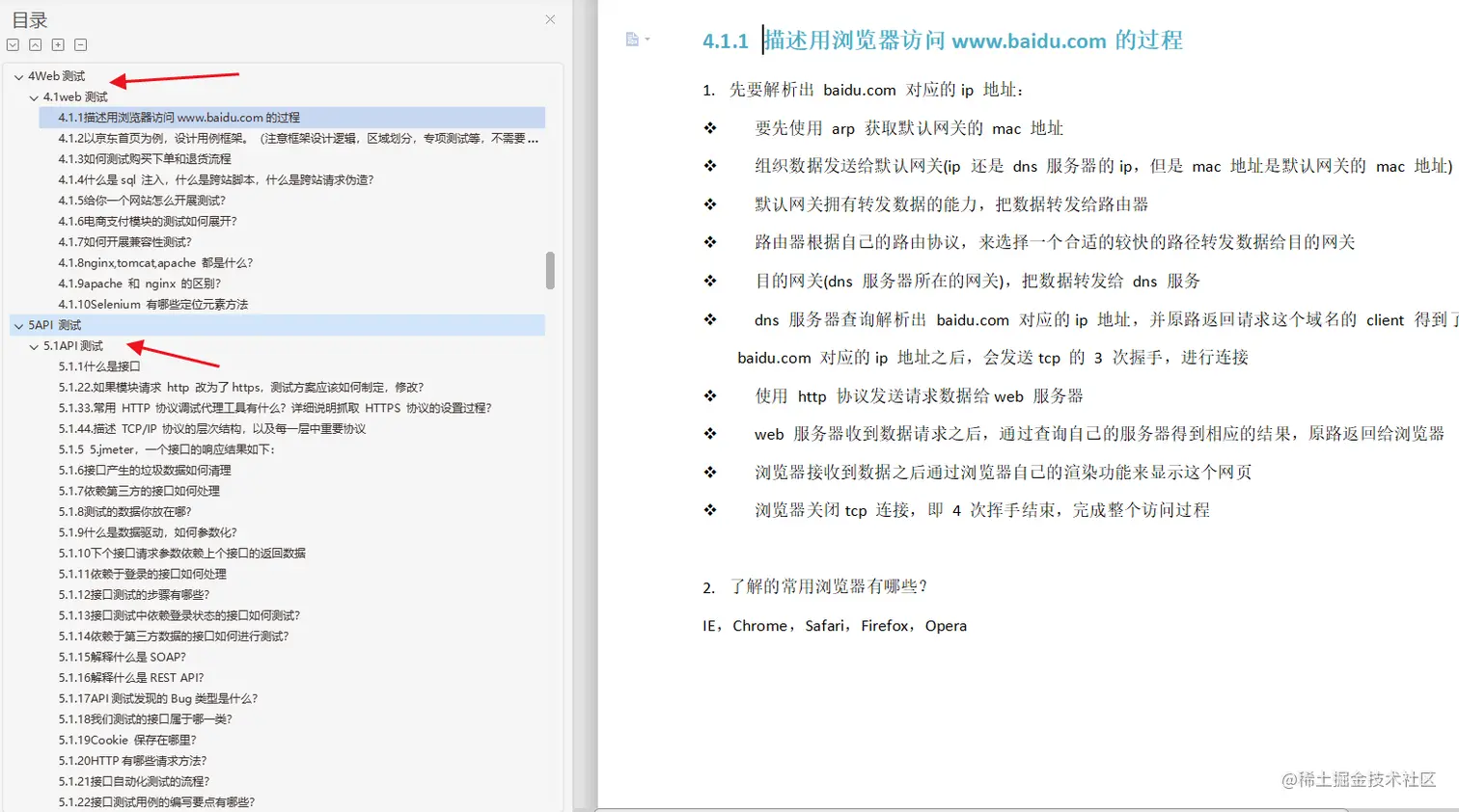Open 5.1.7依赖第三方的接口如何处理
Viewport: 1459px width, 812px height.
coord(139,491)
